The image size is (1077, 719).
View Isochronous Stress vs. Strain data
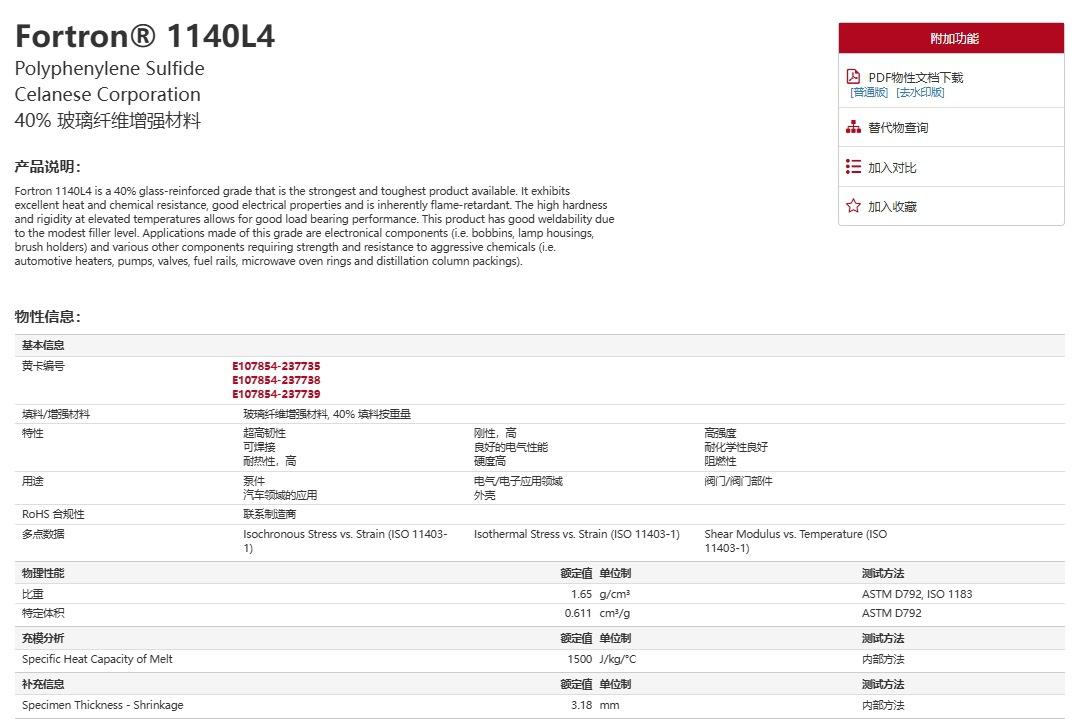(345, 541)
